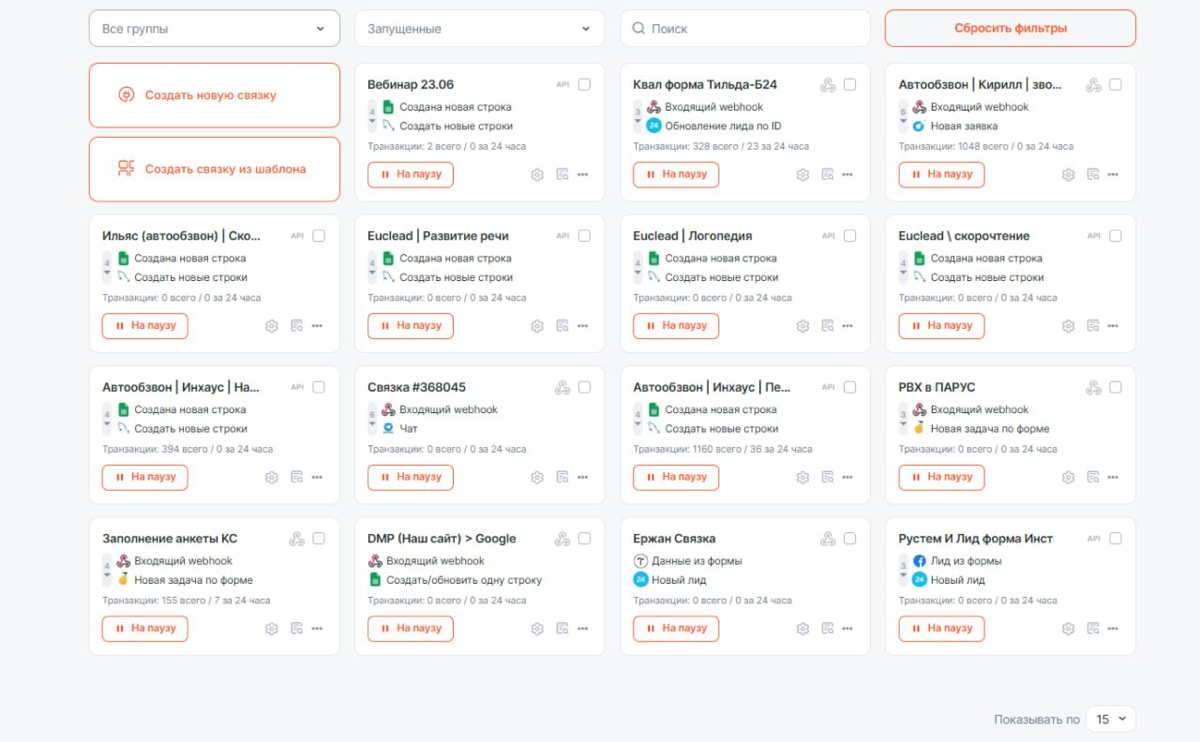Screen dimensions: 1200x742
Task: Click API badge on Рустем И Лид форма Инст
Action: point(1093,538)
